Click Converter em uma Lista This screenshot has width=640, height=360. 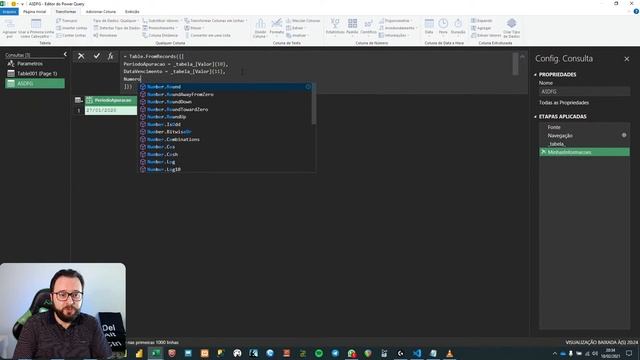pos(208,35)
